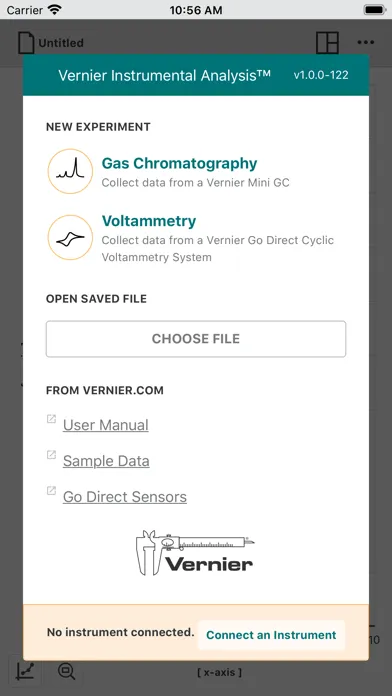
Task: Click the zoom magnifier icon
Action: click(67, 671)
